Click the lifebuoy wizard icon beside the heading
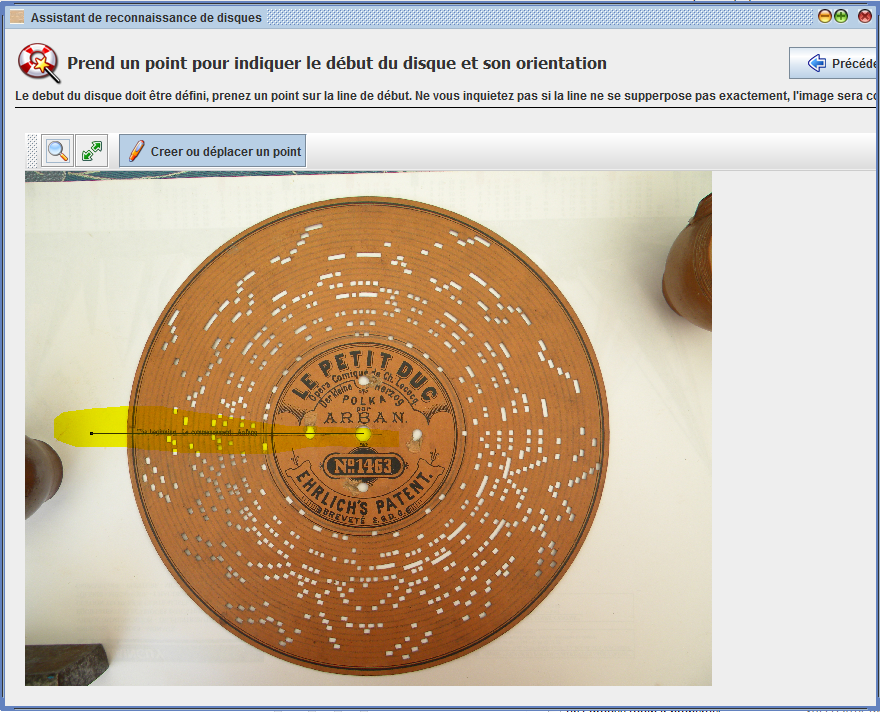The image size is (880, 712). (39, 63)
